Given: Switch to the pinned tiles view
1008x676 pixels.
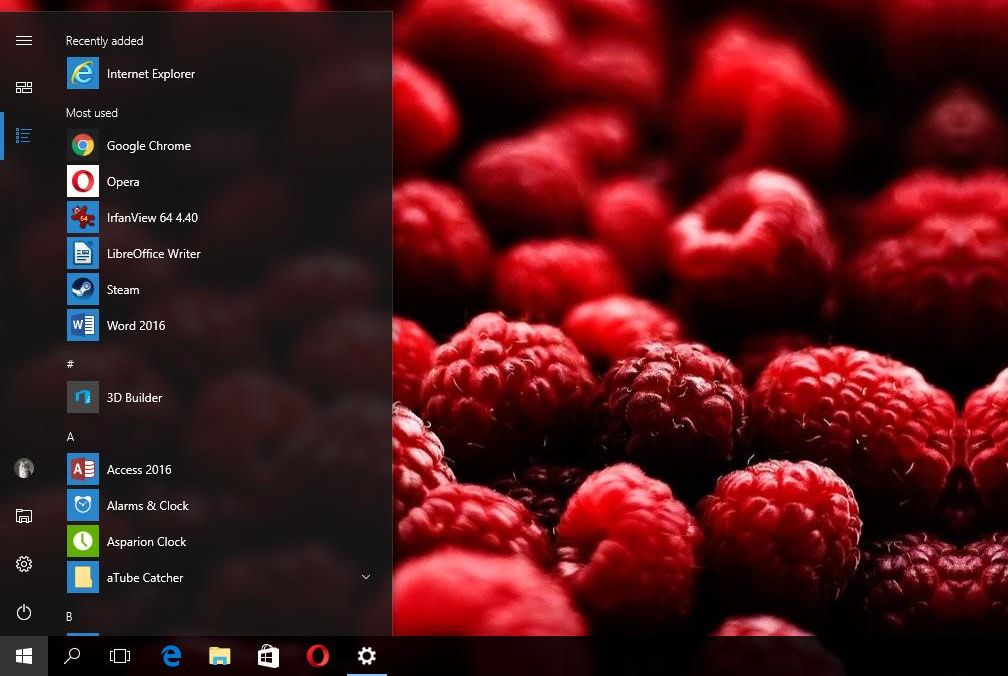Looking at the screenshot, I should (x=24, y=87).
